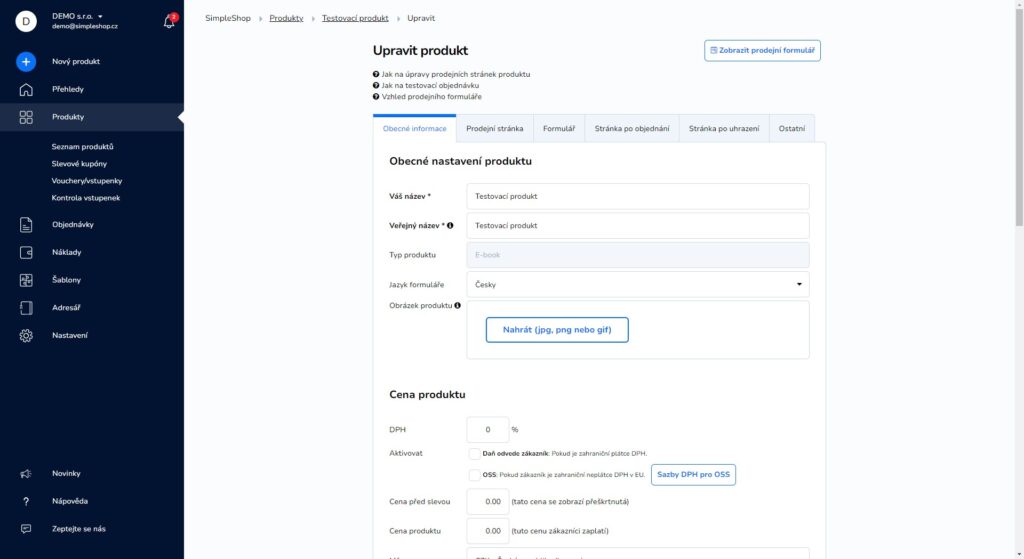
Task: Open Náklady via the wallet icon
Action: coord(25,252)
